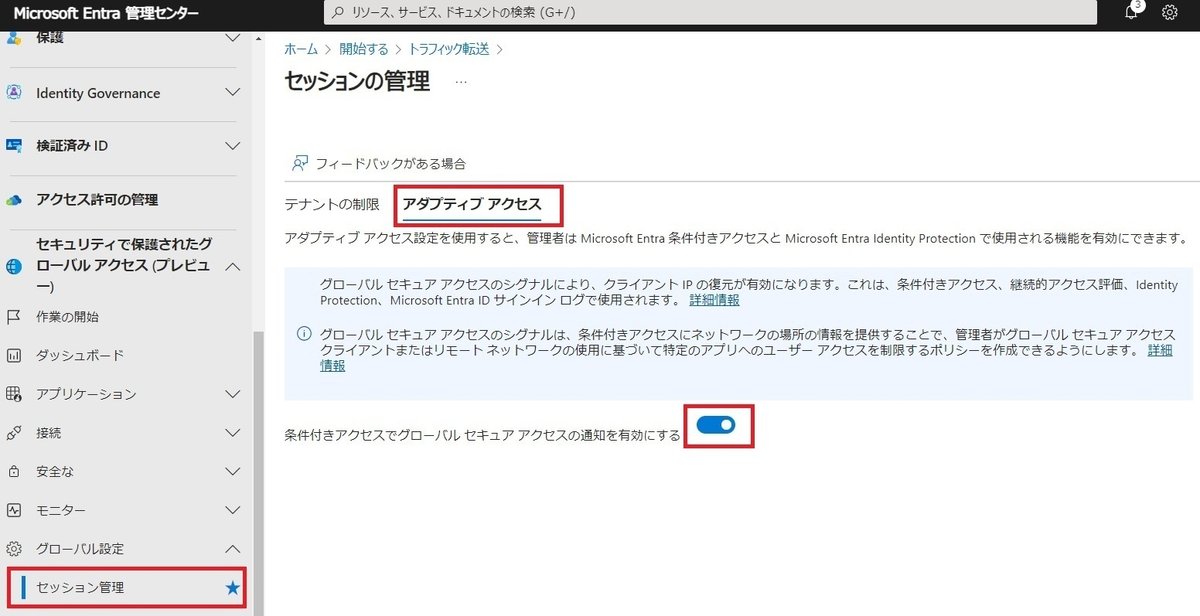Screen dimensions: 1200x616
Task: Click the Microsoft Entra 管理センター title
Action: pyautogui.click(x=105, y=13)
